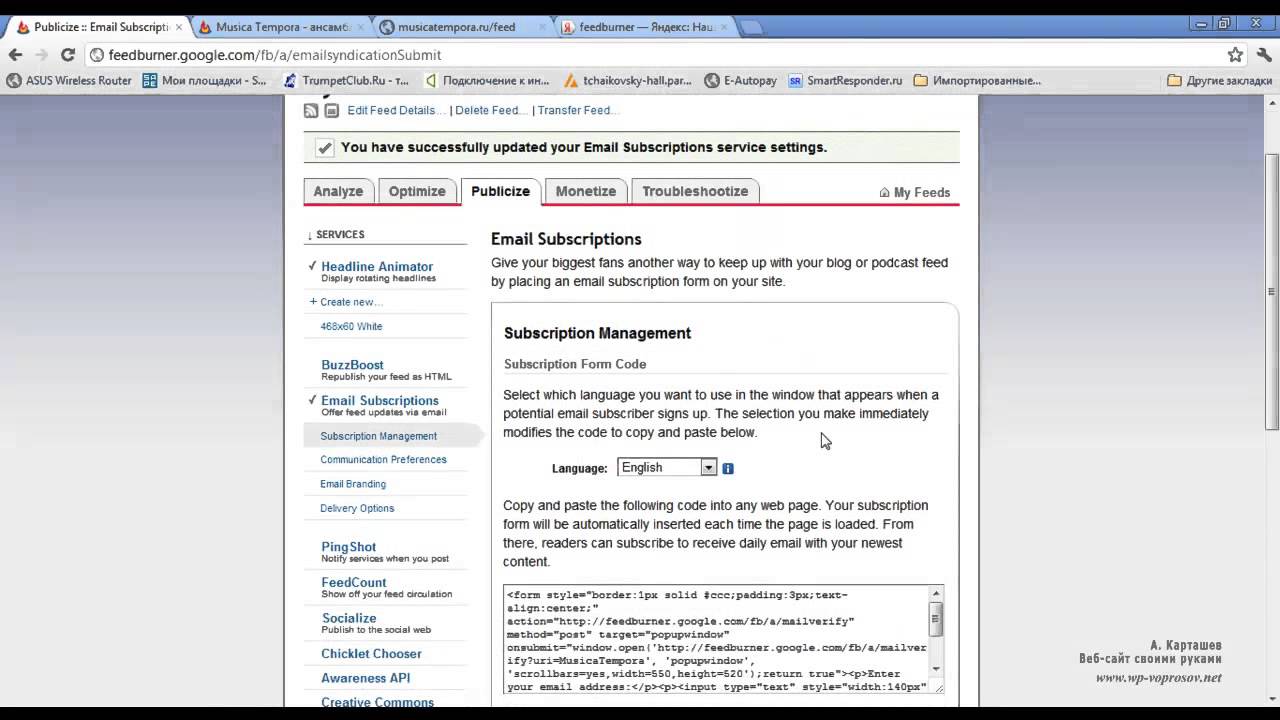
Task: Click the Transfer Feed link
Action: coord(578,110)
